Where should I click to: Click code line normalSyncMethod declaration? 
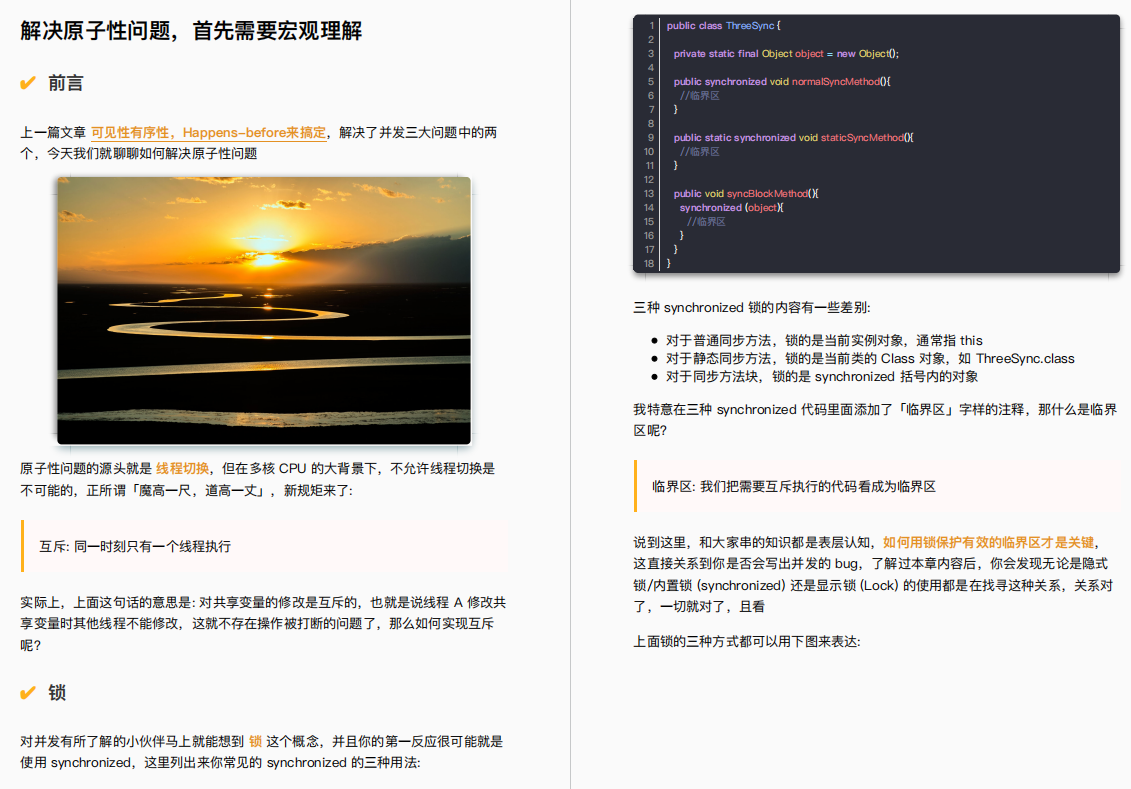(x=782, y=81)
